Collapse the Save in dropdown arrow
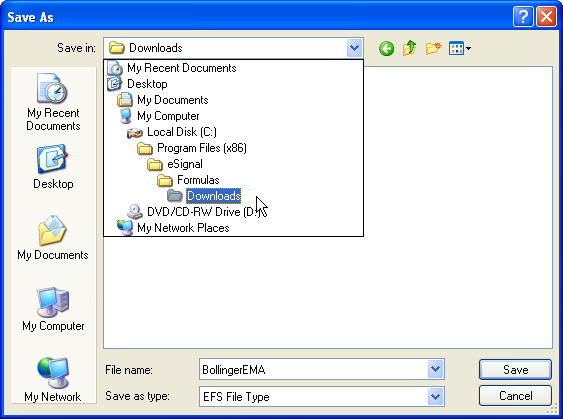 coord(354,48)
